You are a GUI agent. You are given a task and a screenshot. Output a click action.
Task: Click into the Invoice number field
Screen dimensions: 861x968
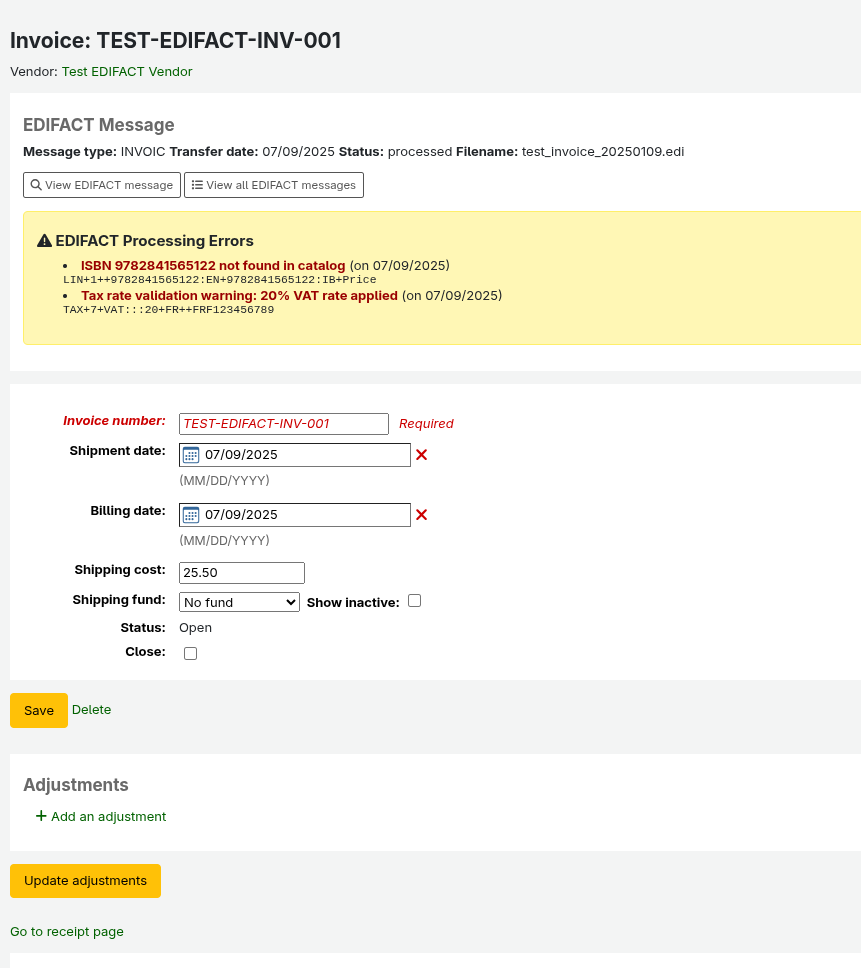pyautogui.click(x=284, y=424)
